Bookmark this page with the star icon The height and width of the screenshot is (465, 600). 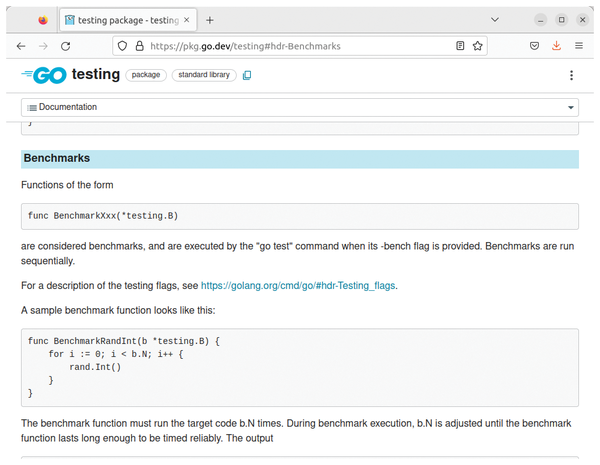tap(478, 46)
